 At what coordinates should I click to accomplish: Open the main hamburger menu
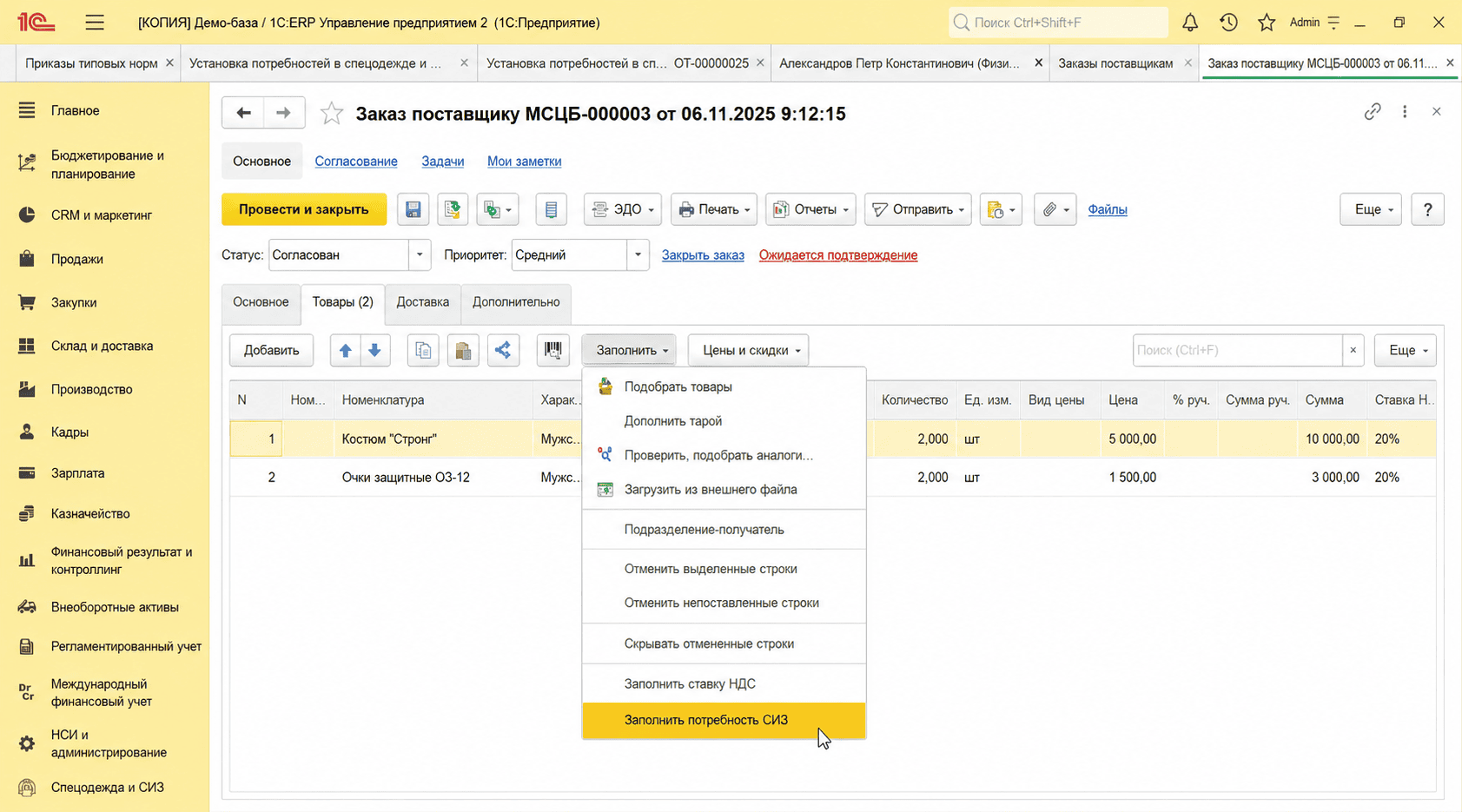click(x=95, y=23)
